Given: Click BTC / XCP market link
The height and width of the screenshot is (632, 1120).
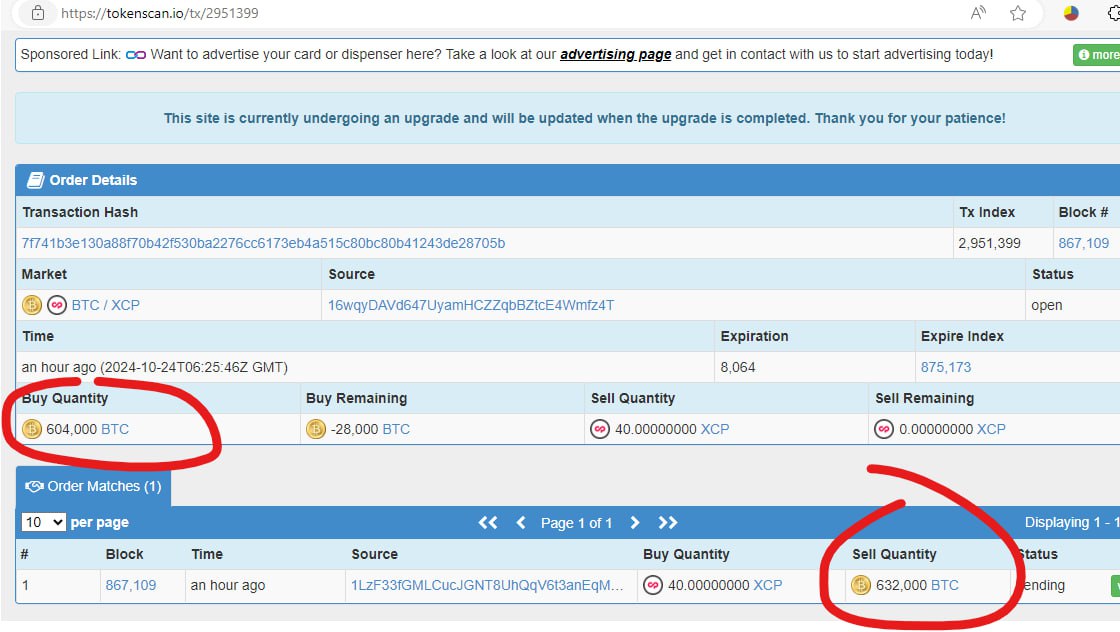Looking at the screenshot, I should click(106, 305).
